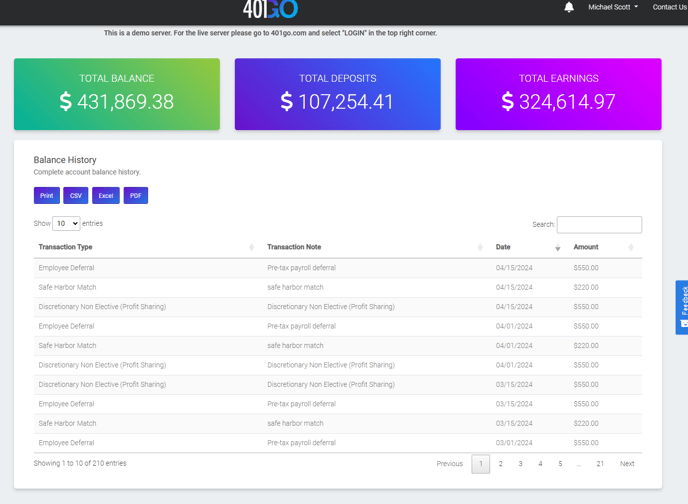This screenshot has height=504, width=688.
Task: Sort by Transaction Type column arrows
Action: tap(251, 247)
